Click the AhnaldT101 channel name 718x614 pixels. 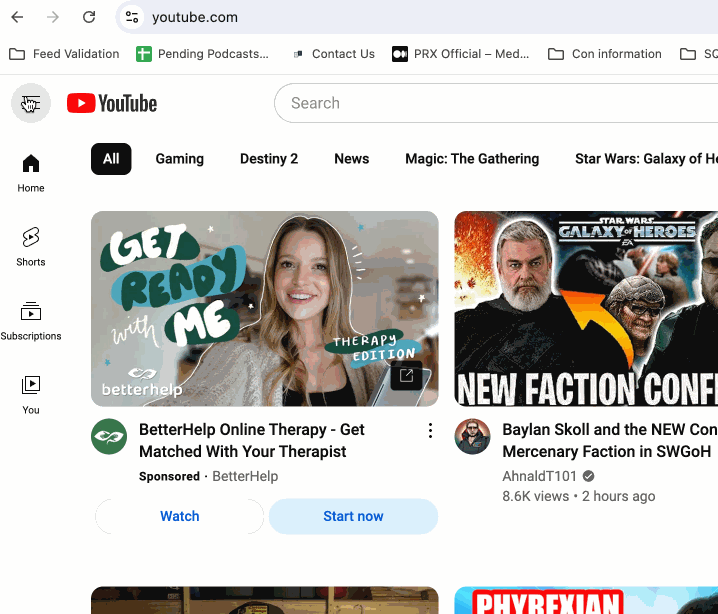(x=539, y=476)
